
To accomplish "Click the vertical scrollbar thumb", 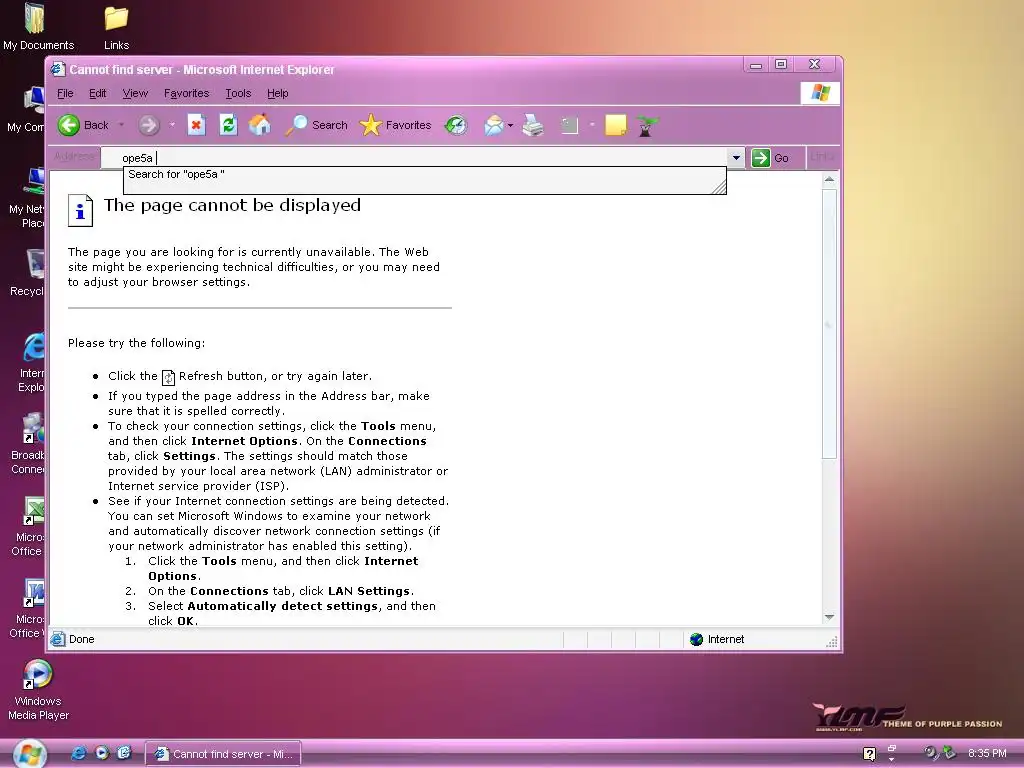I will coord(829,323).
